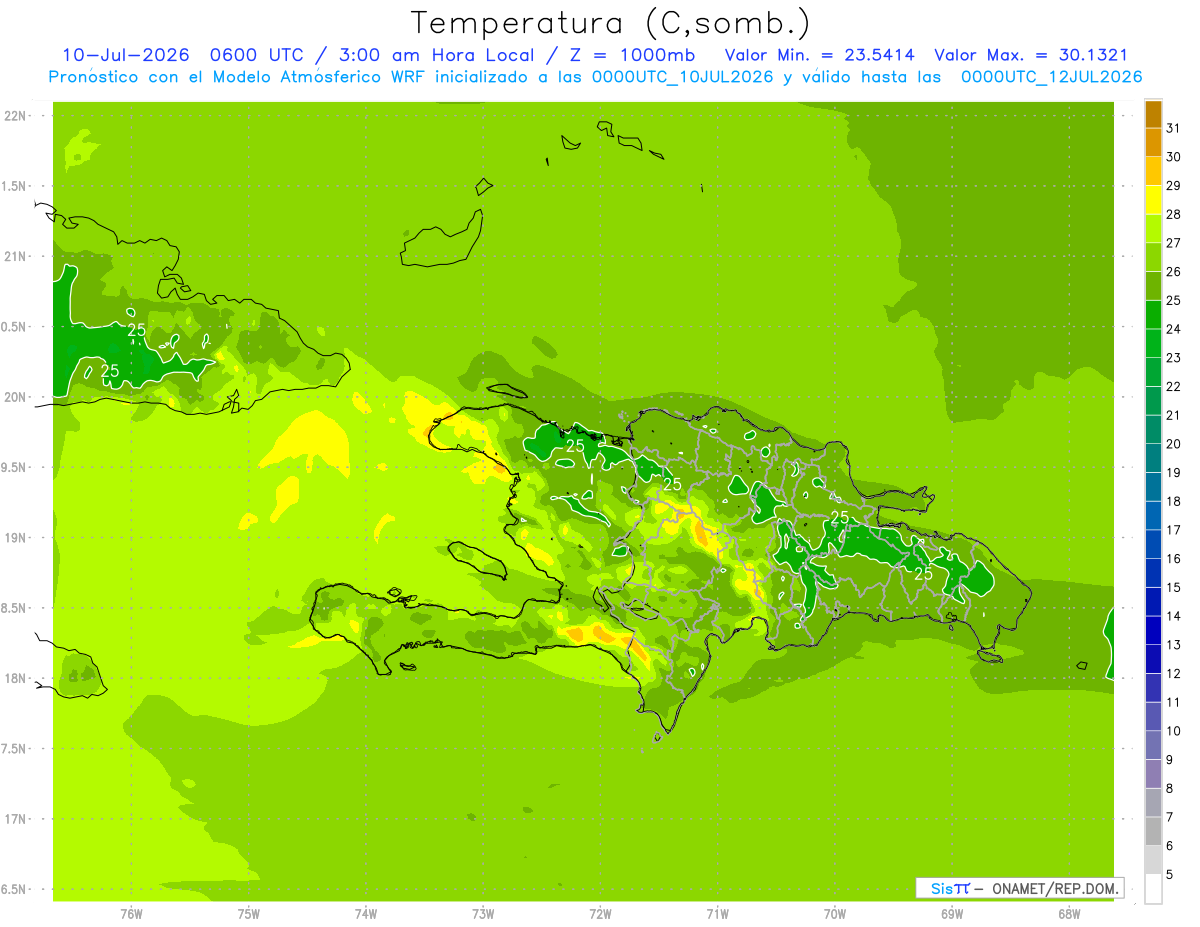Click the legend value "12"
1200x927 pixels.
(x=1173, y=673)
